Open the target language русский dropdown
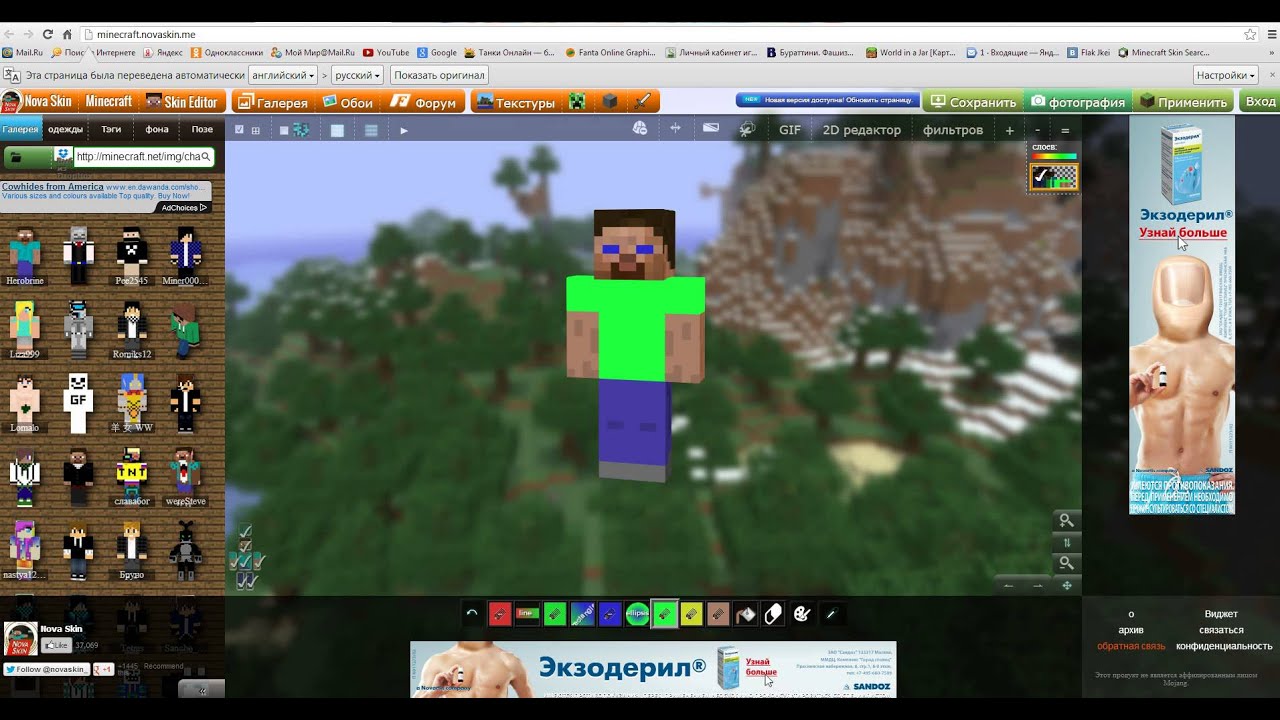The image size is (1280, 720). (x=358, y=75)
